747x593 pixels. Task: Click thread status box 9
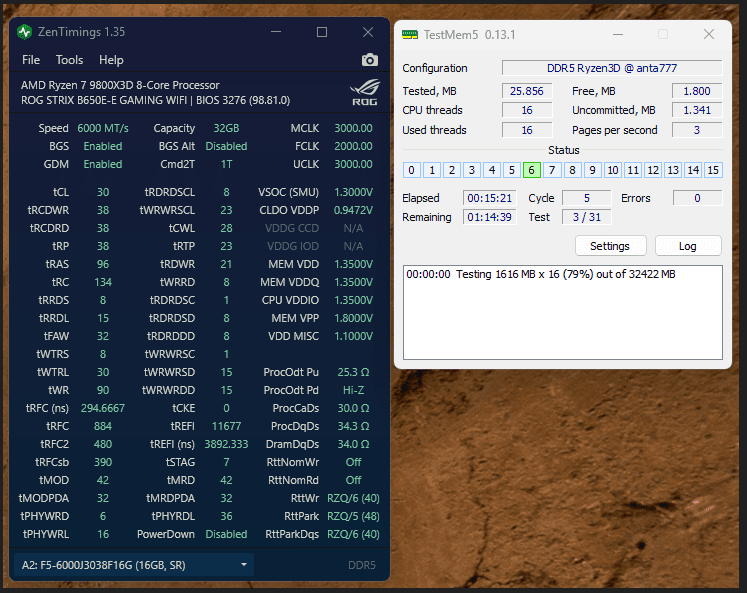point(592,170)
